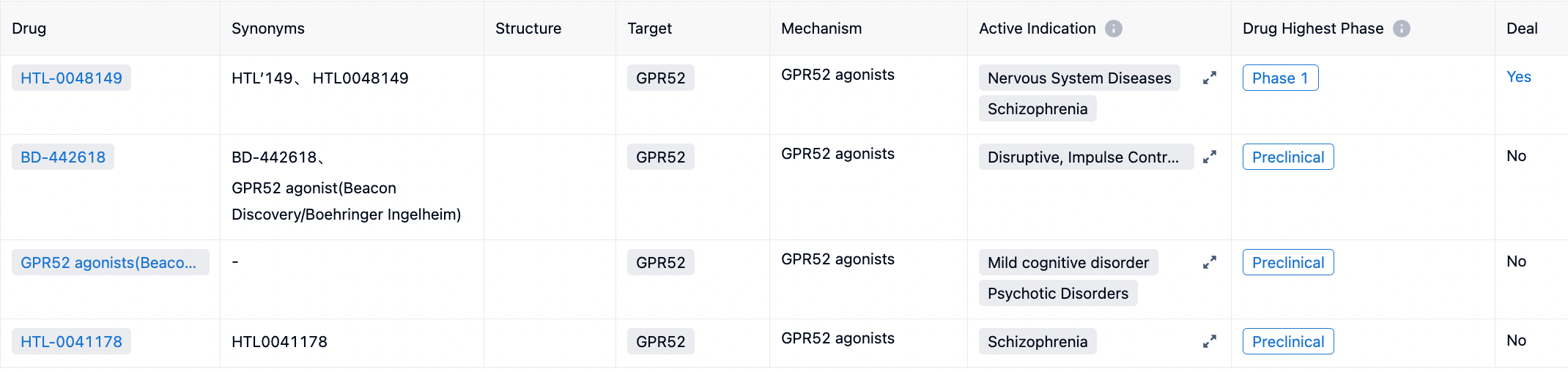Screen dimensions: 1568x372
Task: Expand indications for HTL-0048149 row
Action: tap(1210, 78)
